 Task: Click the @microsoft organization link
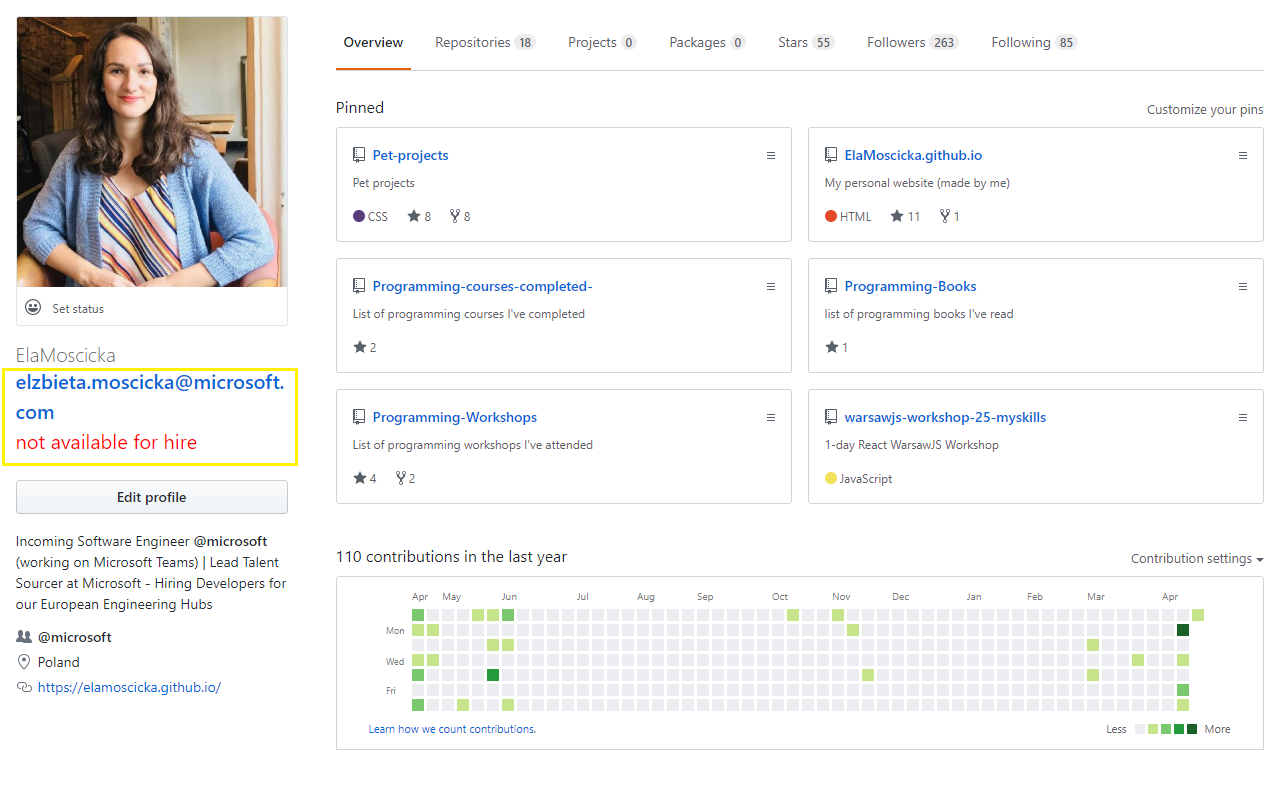[74, 637]
